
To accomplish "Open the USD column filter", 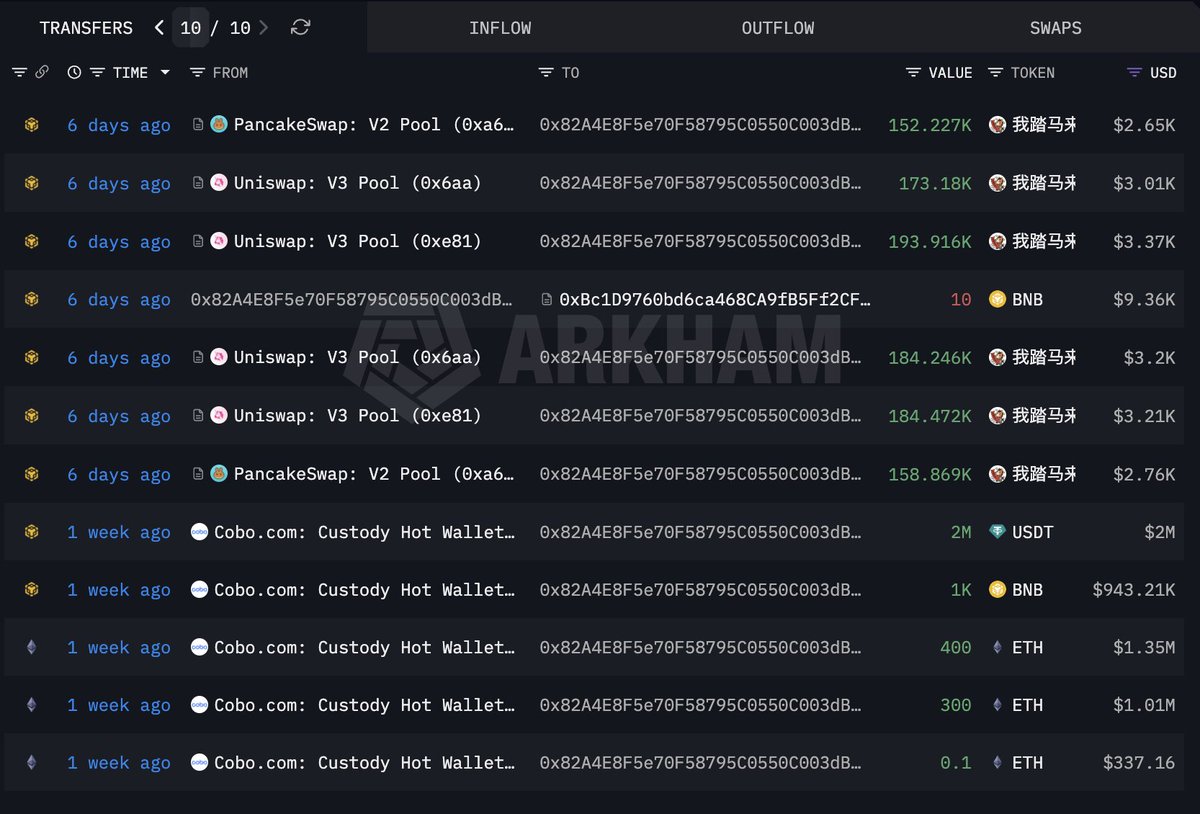I will (x=1134, y=72).
